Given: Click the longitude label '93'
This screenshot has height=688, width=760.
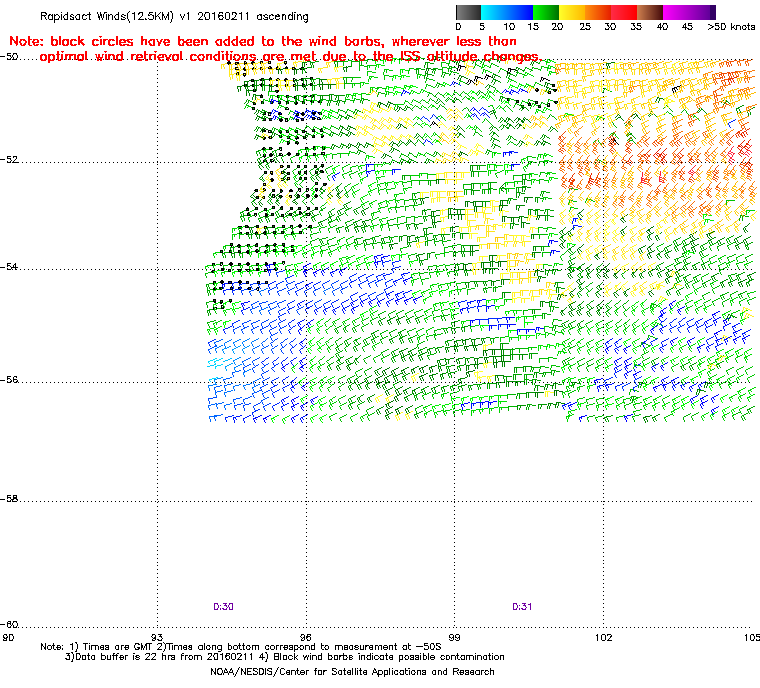Looking at the screenshot, I should [157, 637].
